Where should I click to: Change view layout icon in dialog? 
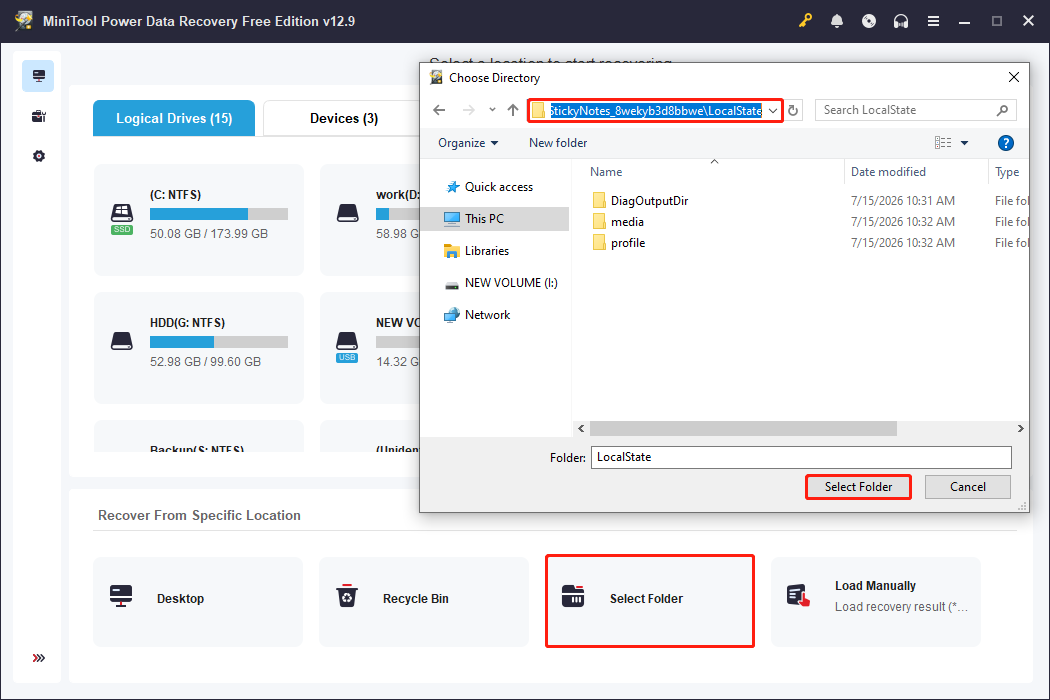coord(943,143)
